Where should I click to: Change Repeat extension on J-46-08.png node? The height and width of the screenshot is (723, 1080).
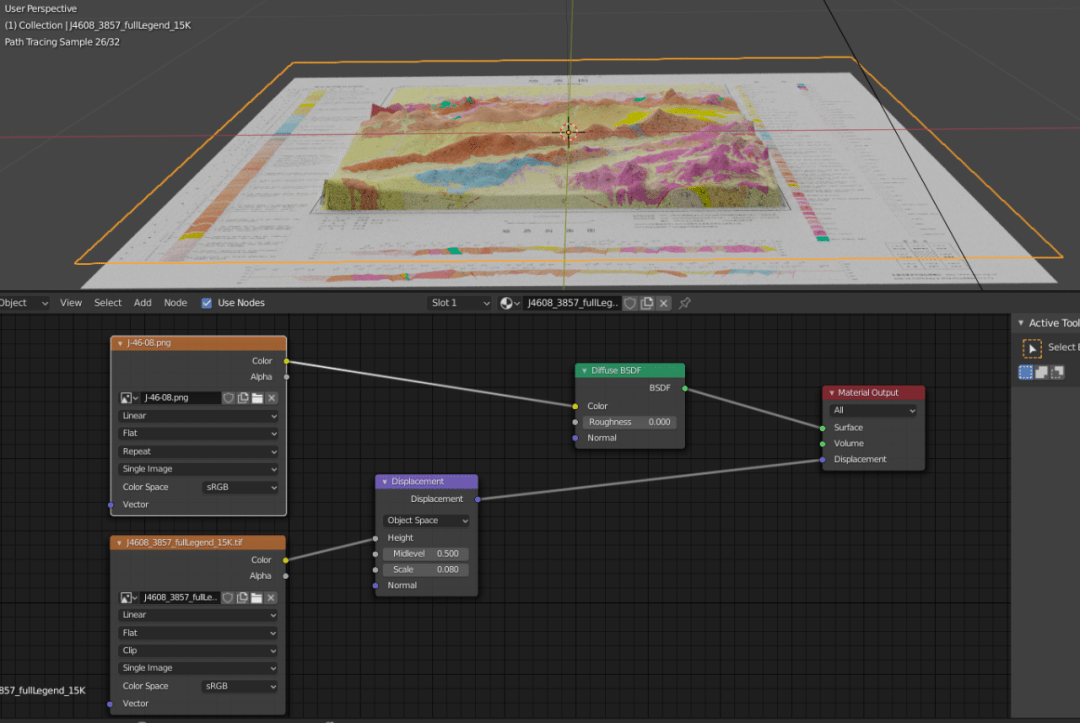tap(197, 451)
